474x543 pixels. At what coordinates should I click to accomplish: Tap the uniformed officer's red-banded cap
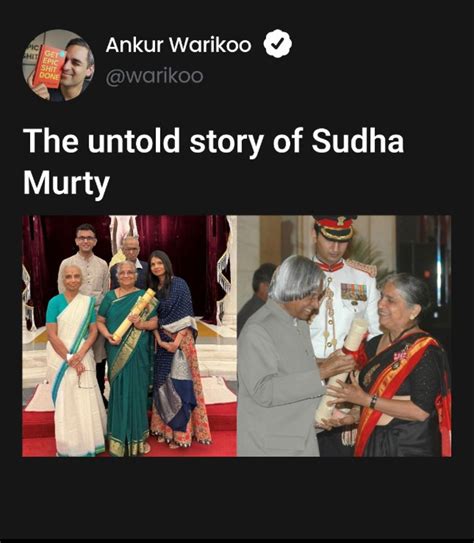point(334,228)
